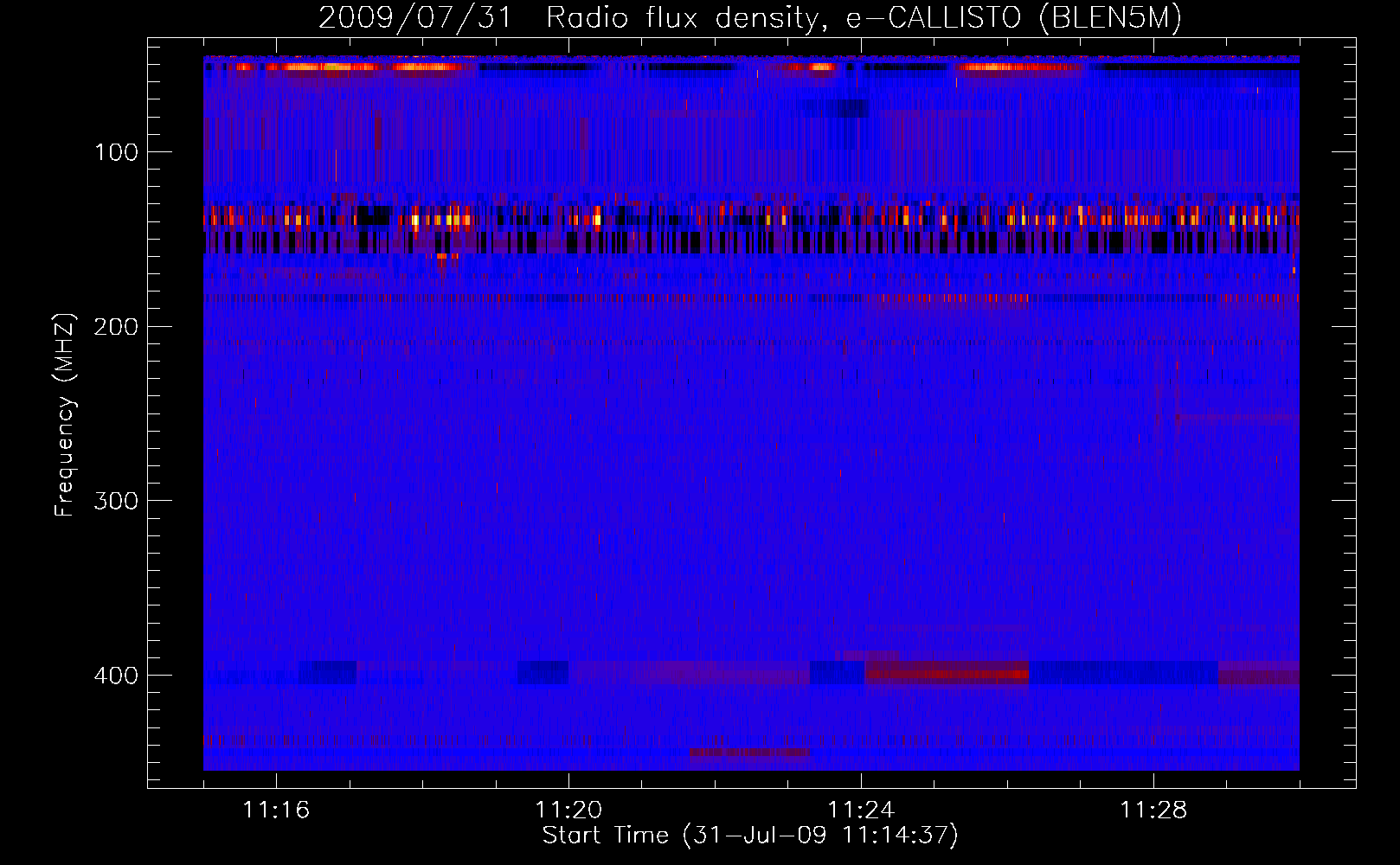Click the 11:16 time tick label
Viewport: 1400px width, 865px height.
coord(276,810)
